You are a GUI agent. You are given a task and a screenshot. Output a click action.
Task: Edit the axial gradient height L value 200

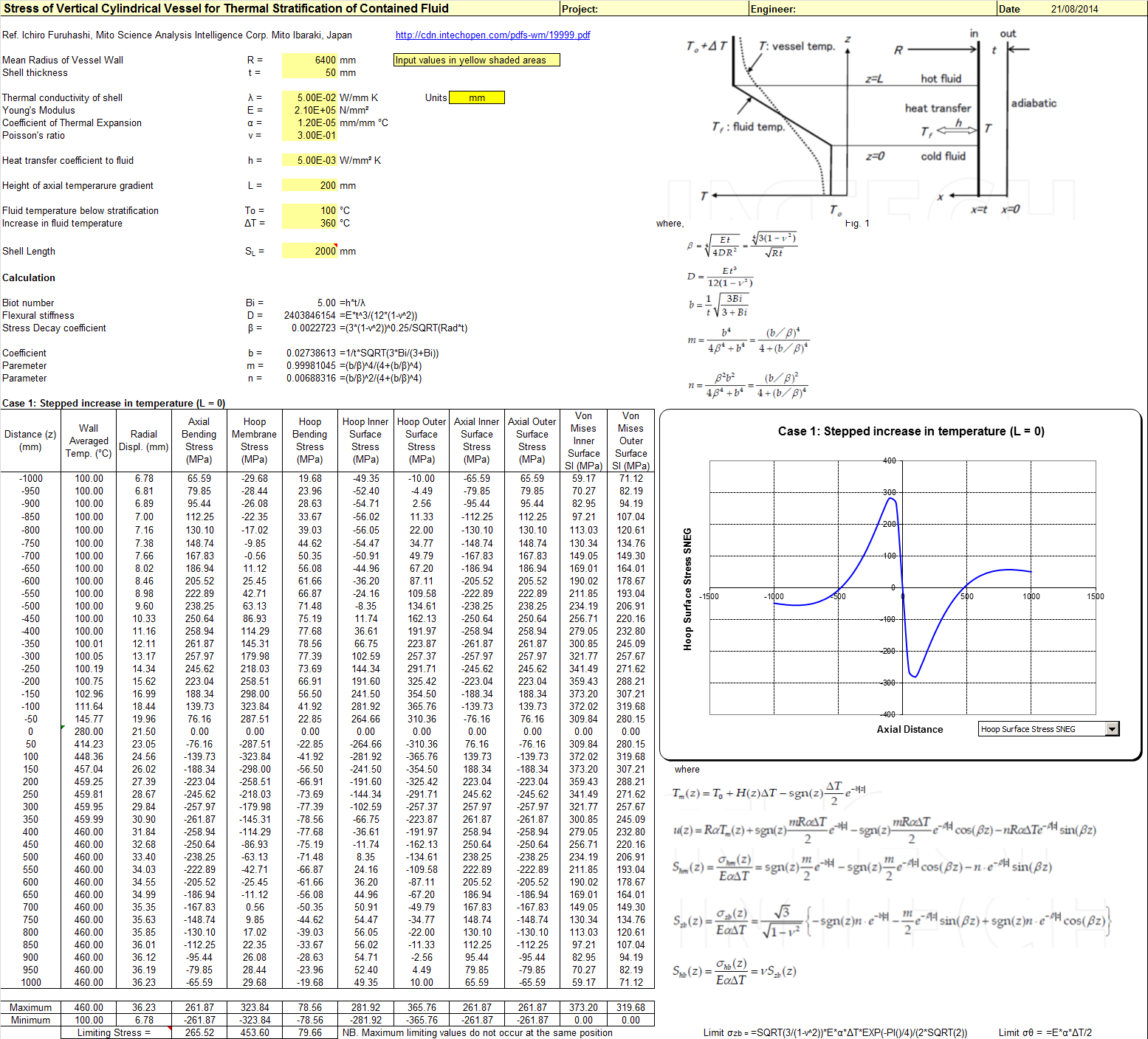309,185
